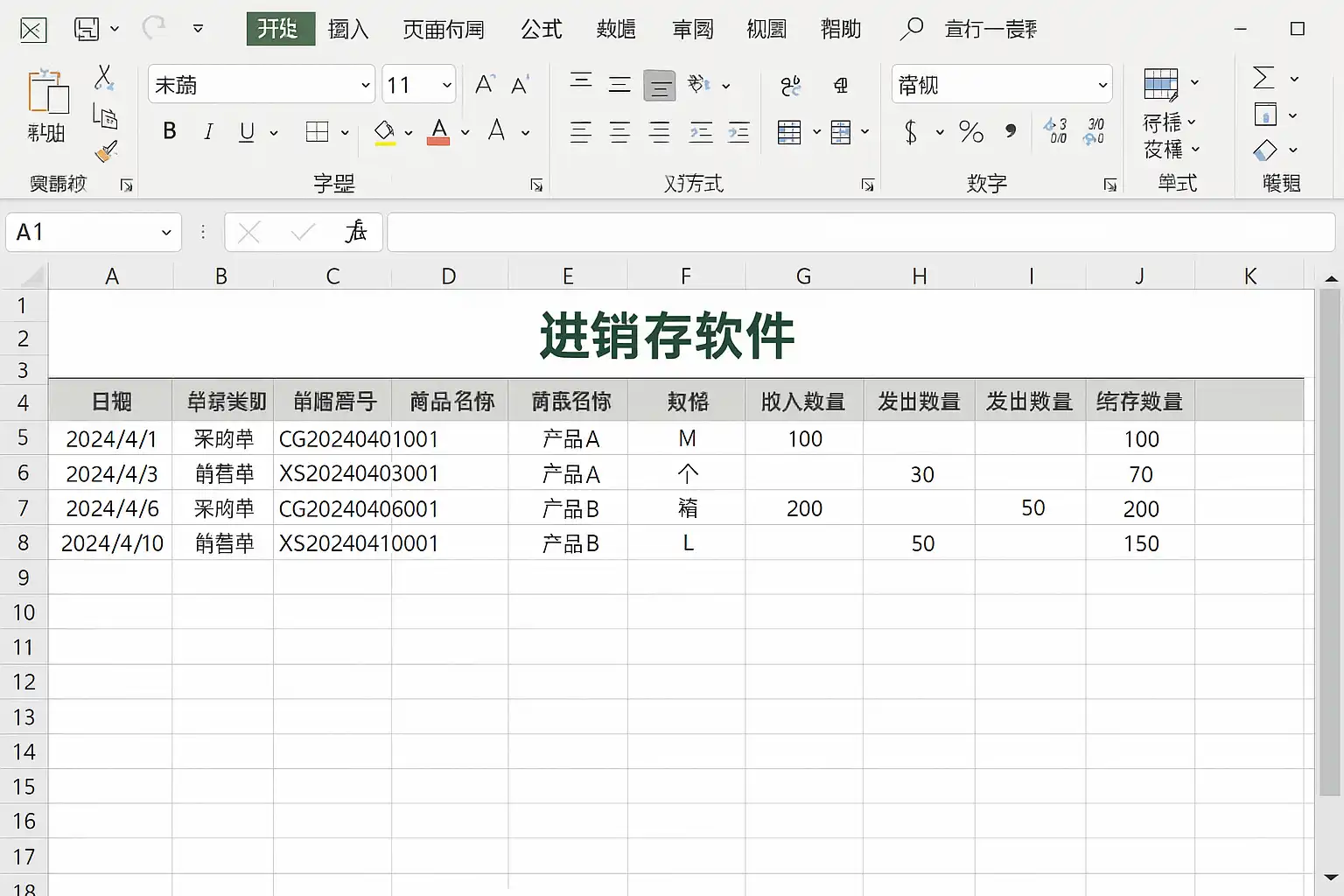The image size is (1344, 896).
Task: Click the AutoSum sigma icon
Action: pyautogui.click(x=1263, y=78)
